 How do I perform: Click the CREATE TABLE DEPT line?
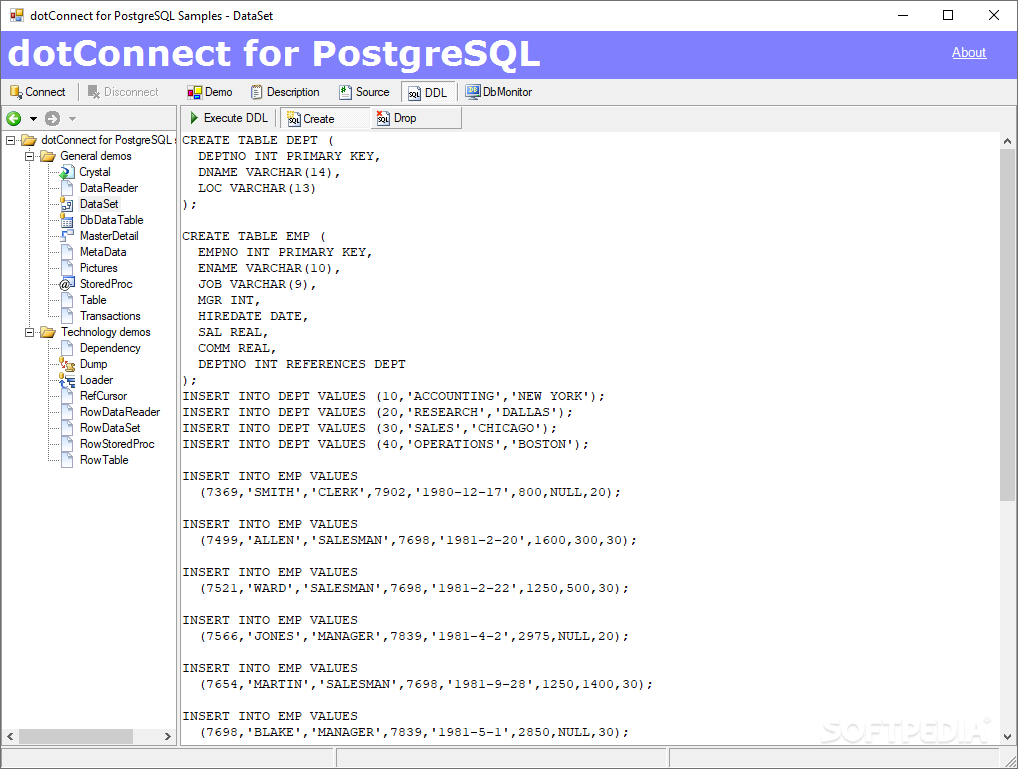tap(258, 140)
